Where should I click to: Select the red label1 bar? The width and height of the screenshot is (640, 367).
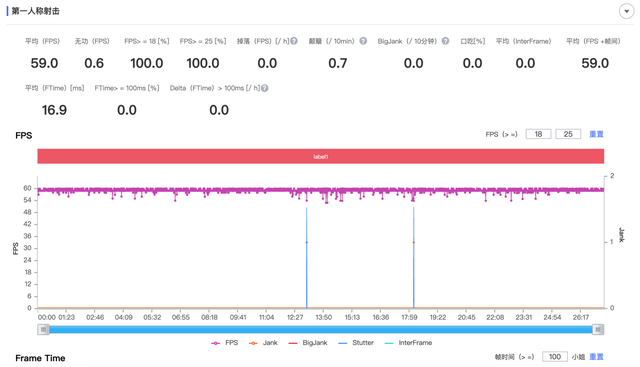click(x=321, y=156)
